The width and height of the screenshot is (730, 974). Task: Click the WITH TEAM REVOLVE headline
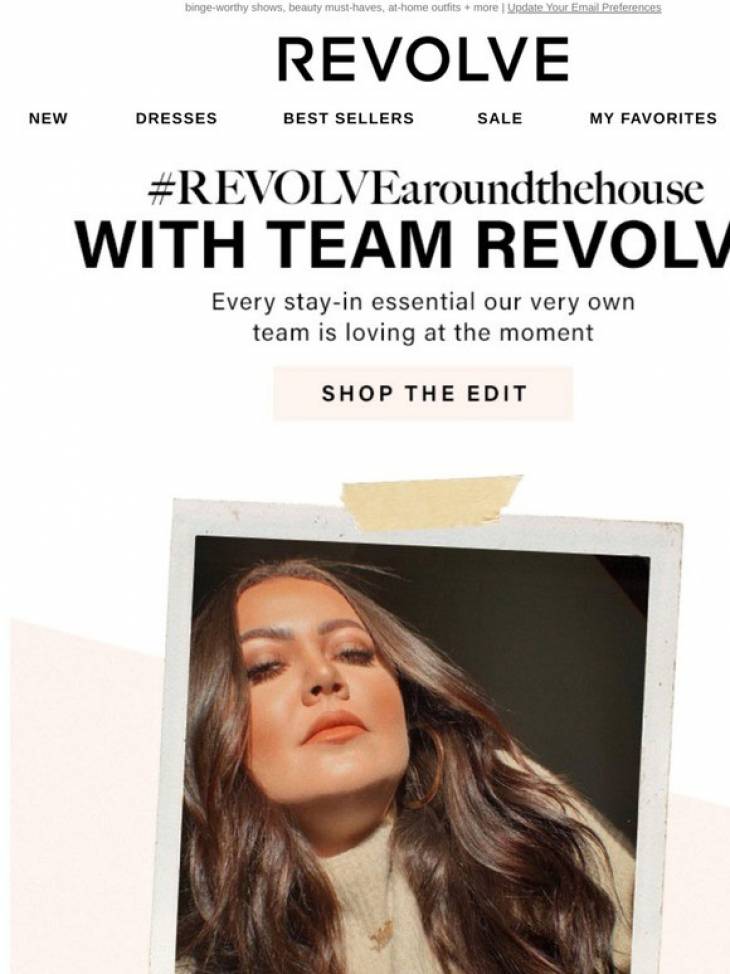click(x=403, y=245)
